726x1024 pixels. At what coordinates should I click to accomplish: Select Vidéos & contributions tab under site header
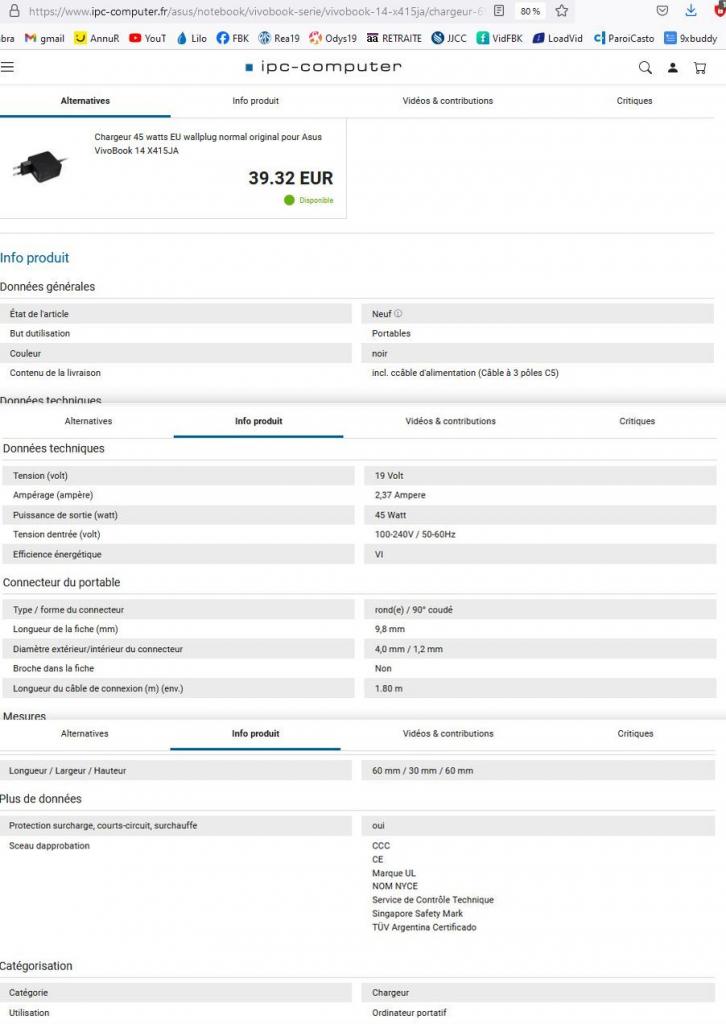click(x=448, y=101)
